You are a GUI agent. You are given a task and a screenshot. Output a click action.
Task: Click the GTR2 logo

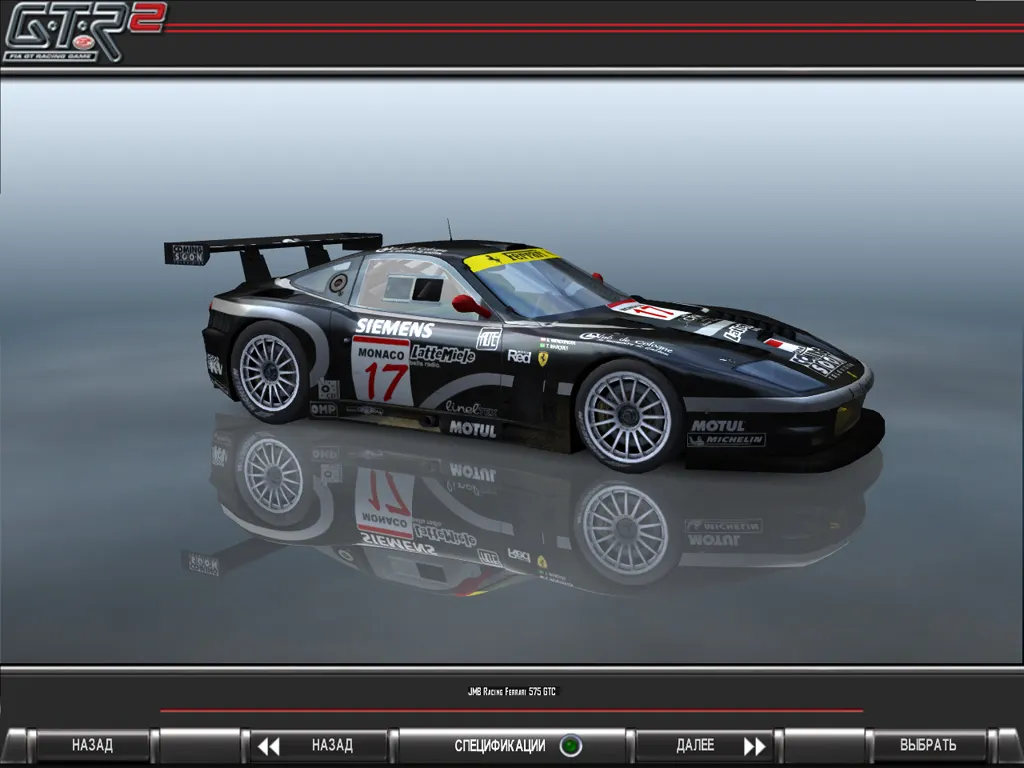(84, 31)
